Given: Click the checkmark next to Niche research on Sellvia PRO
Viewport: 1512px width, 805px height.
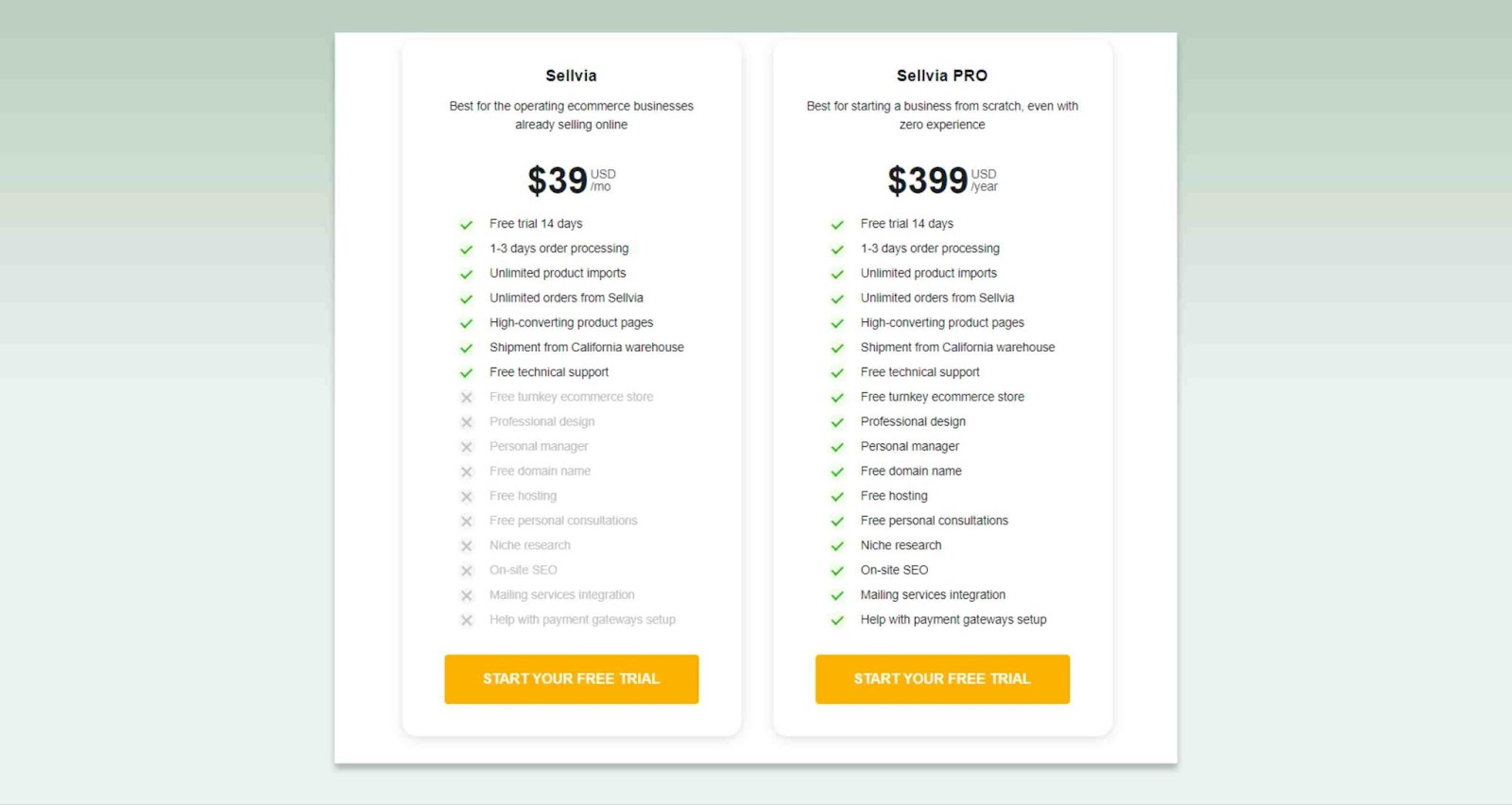Looking at the screenshot, I should click(837, 546).
